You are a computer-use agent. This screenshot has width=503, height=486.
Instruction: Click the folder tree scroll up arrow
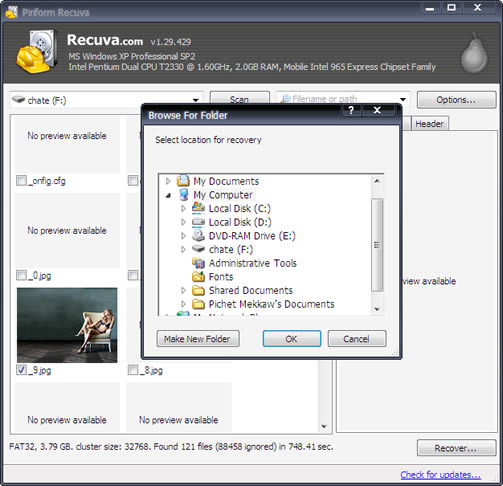pyautogui.click(x=377, y=181)
